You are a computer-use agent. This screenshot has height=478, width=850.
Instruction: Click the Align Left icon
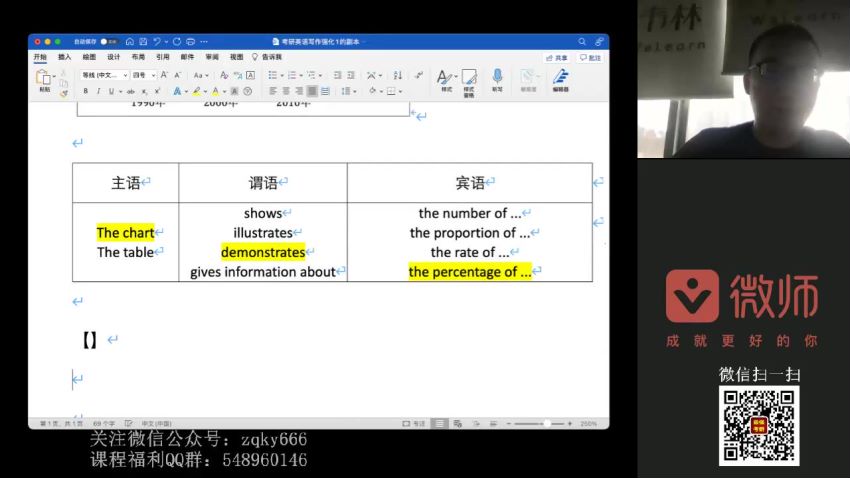[273, 91]
